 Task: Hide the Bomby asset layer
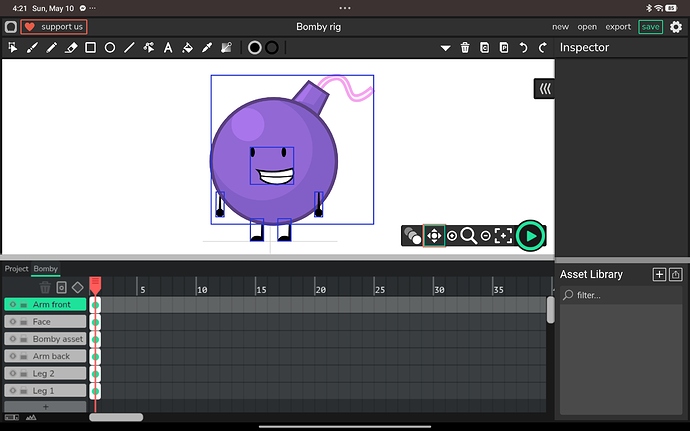coord(13,339)
